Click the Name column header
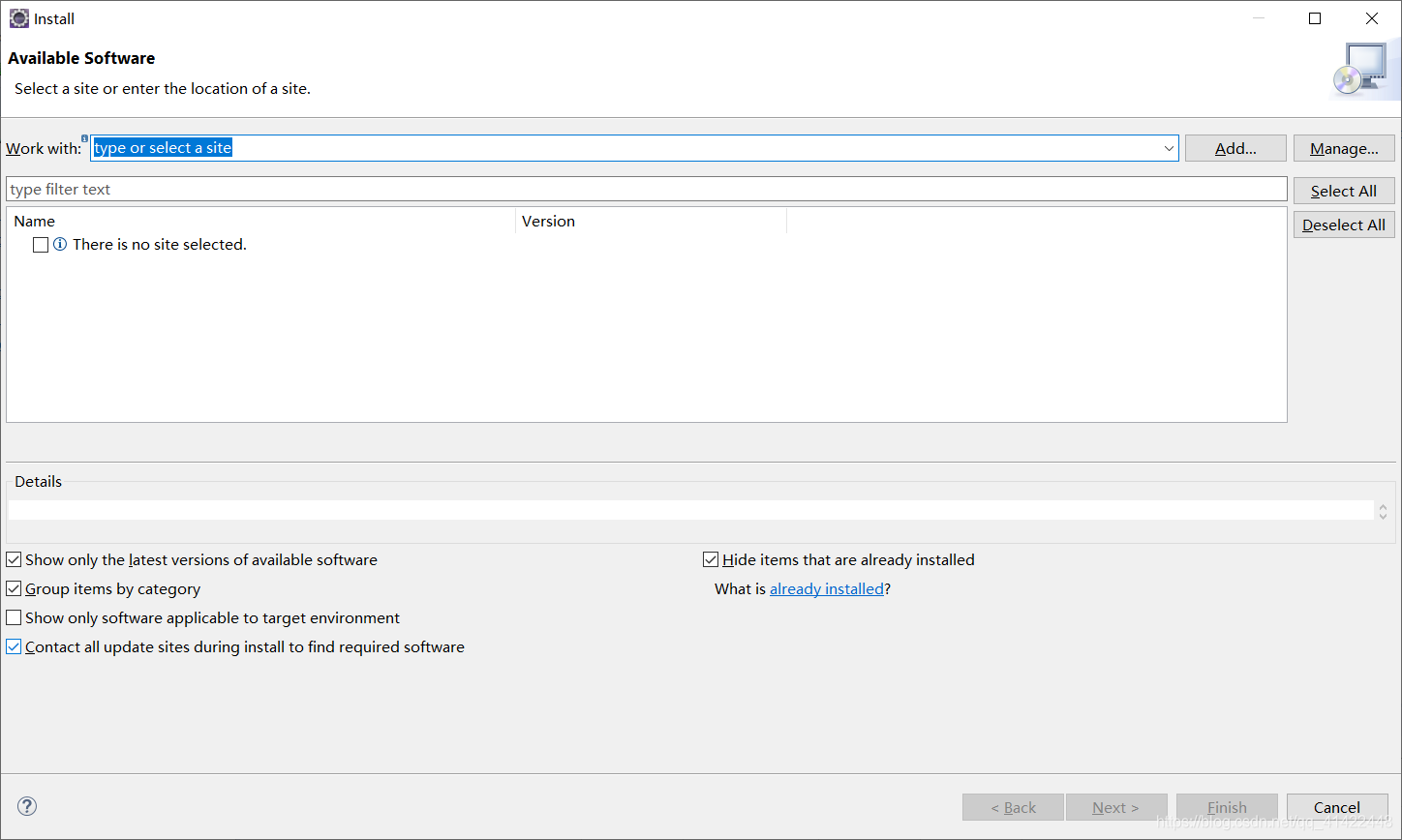This screenshot has width=1402, height=840. coord(261,221)
